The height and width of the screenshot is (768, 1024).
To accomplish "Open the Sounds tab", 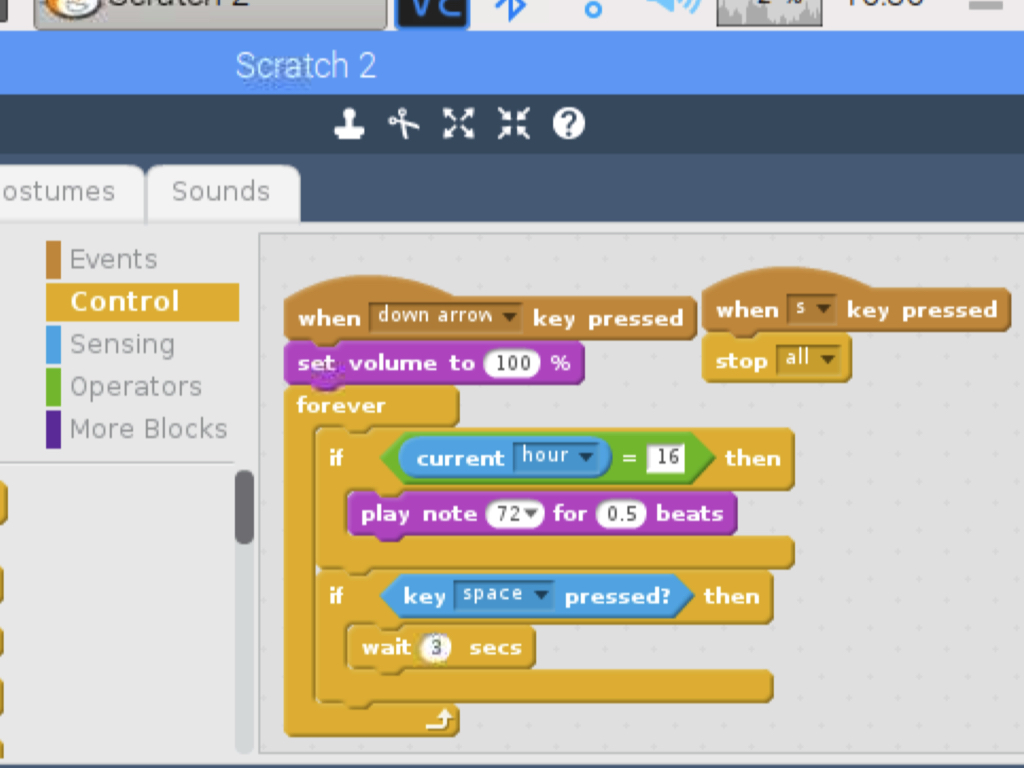I will click(x=221, y=192).
